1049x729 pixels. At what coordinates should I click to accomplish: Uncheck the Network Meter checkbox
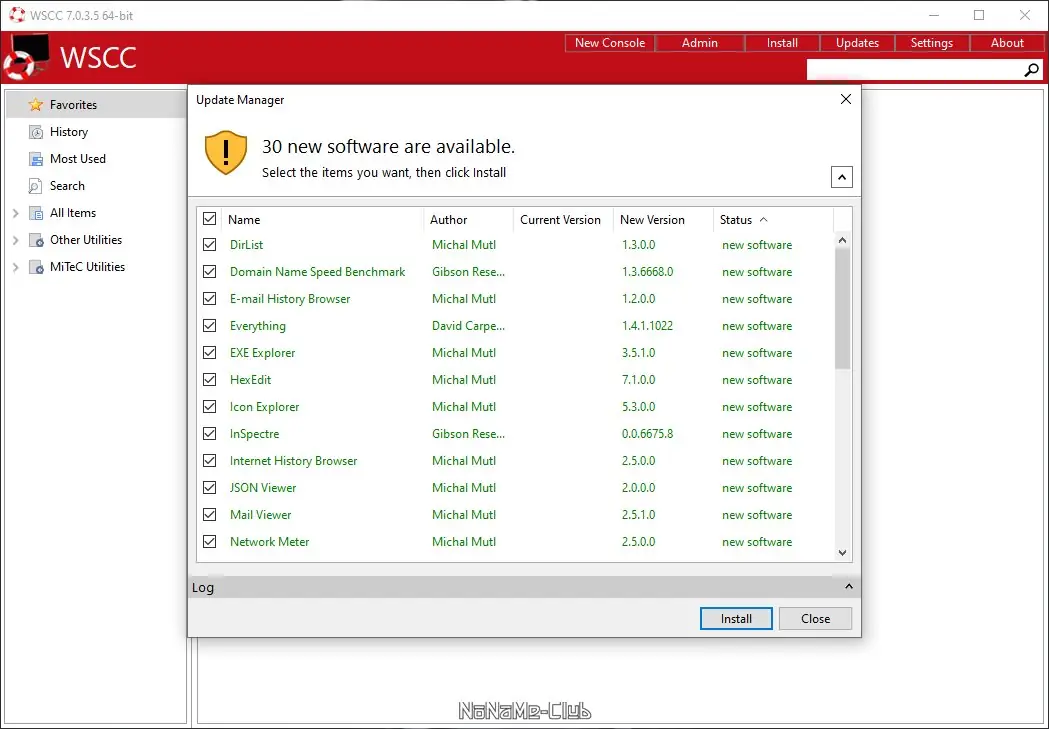click(209, 542)
